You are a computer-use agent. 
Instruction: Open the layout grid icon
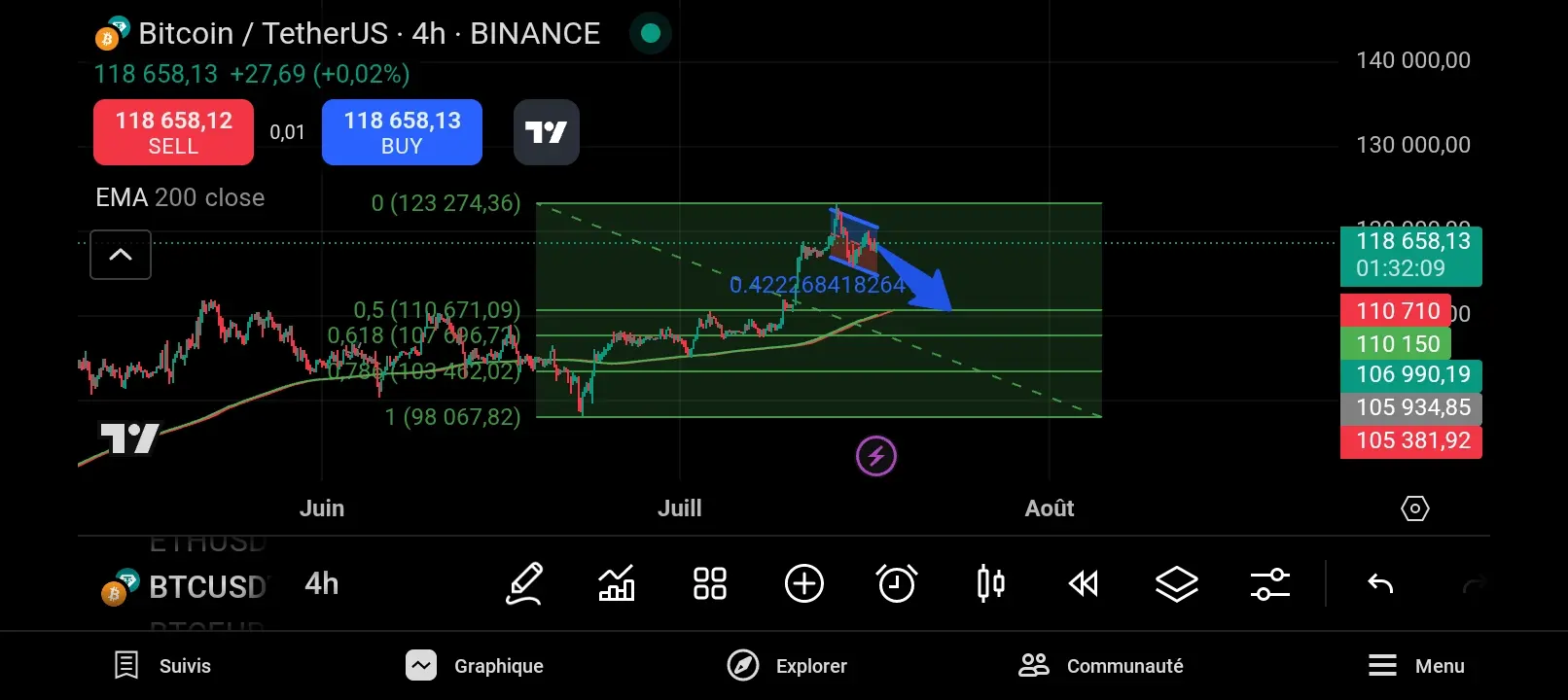coord(710,583)
